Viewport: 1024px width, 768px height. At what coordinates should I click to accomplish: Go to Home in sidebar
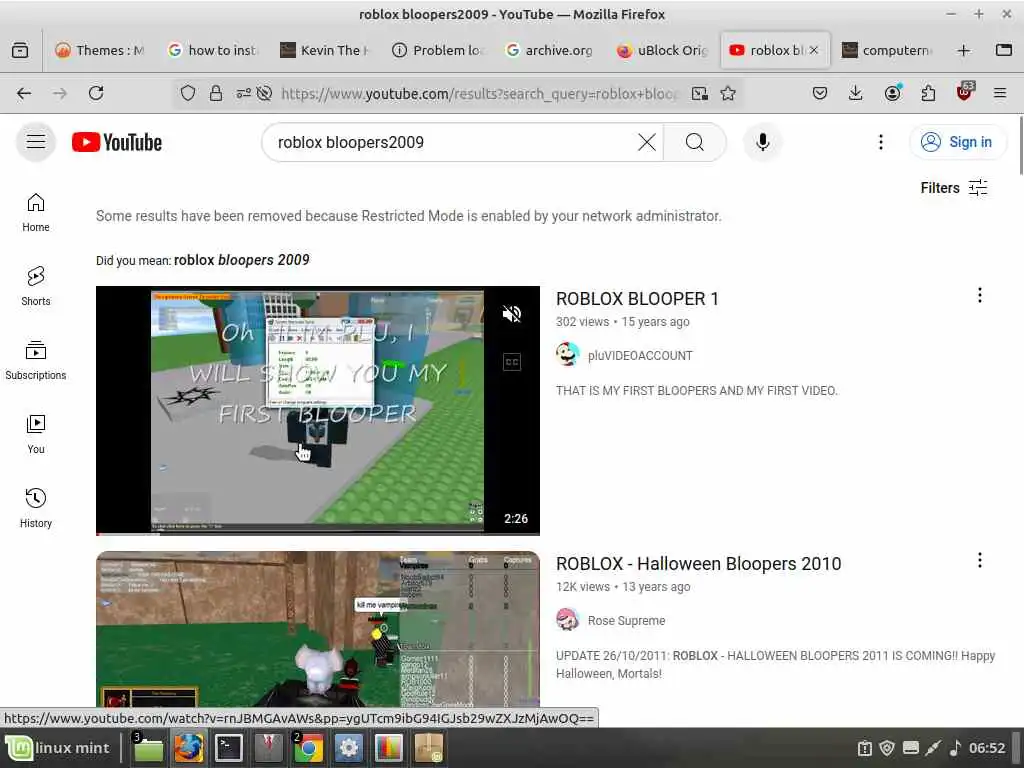point(36,213)
